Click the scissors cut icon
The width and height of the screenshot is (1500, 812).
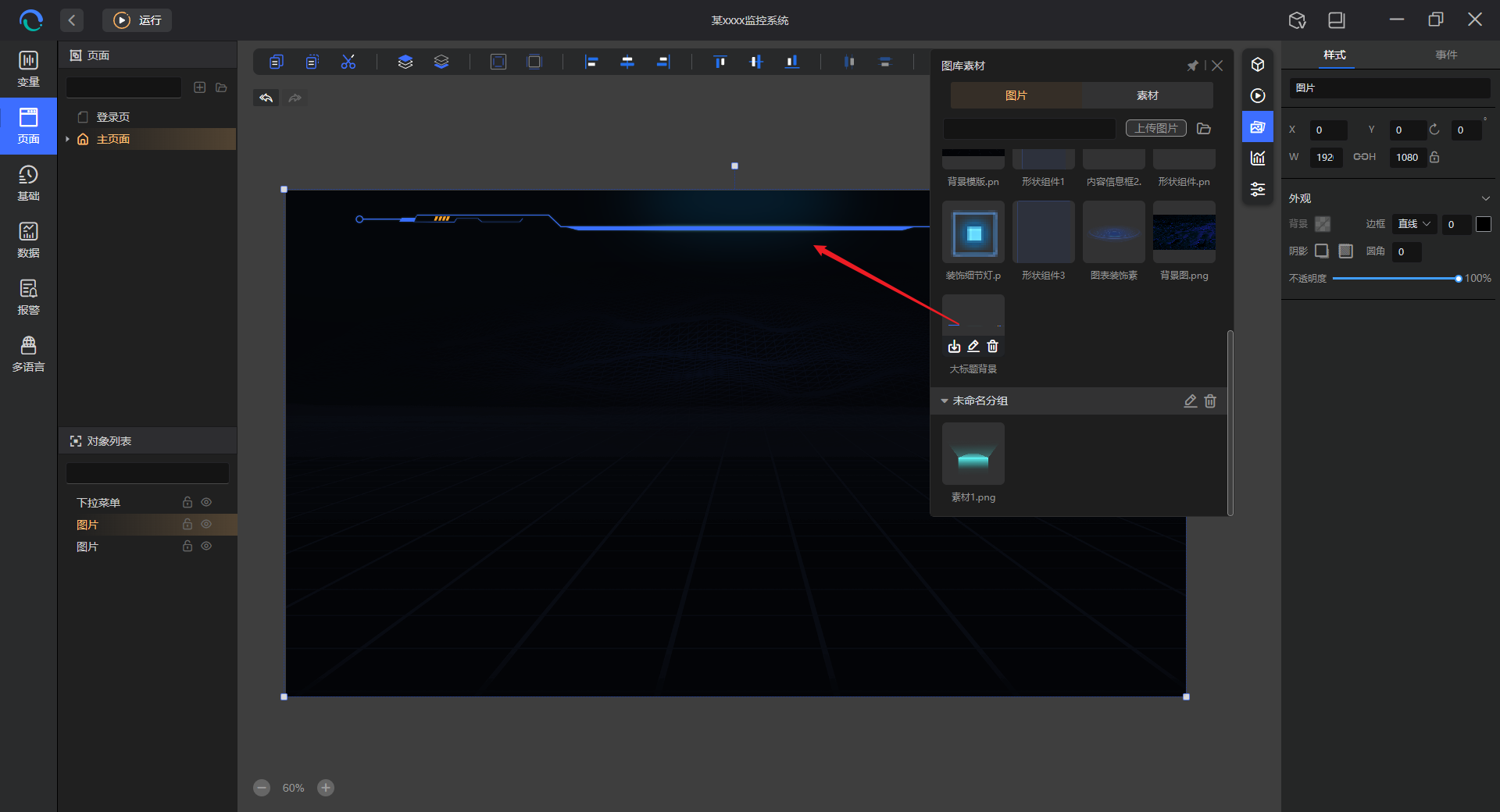[x=348, y=62]
